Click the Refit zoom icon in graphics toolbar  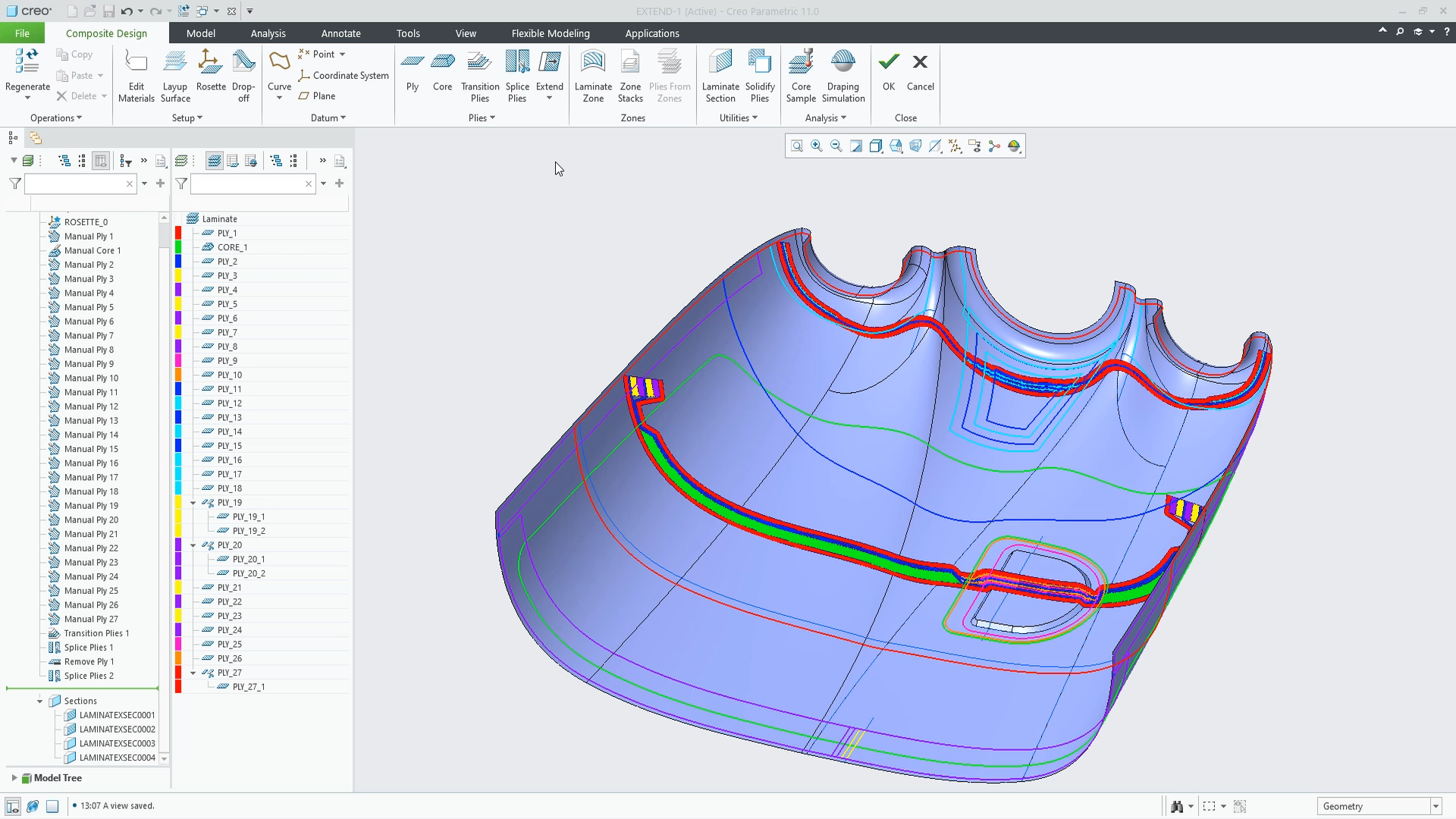pos(797,146)
